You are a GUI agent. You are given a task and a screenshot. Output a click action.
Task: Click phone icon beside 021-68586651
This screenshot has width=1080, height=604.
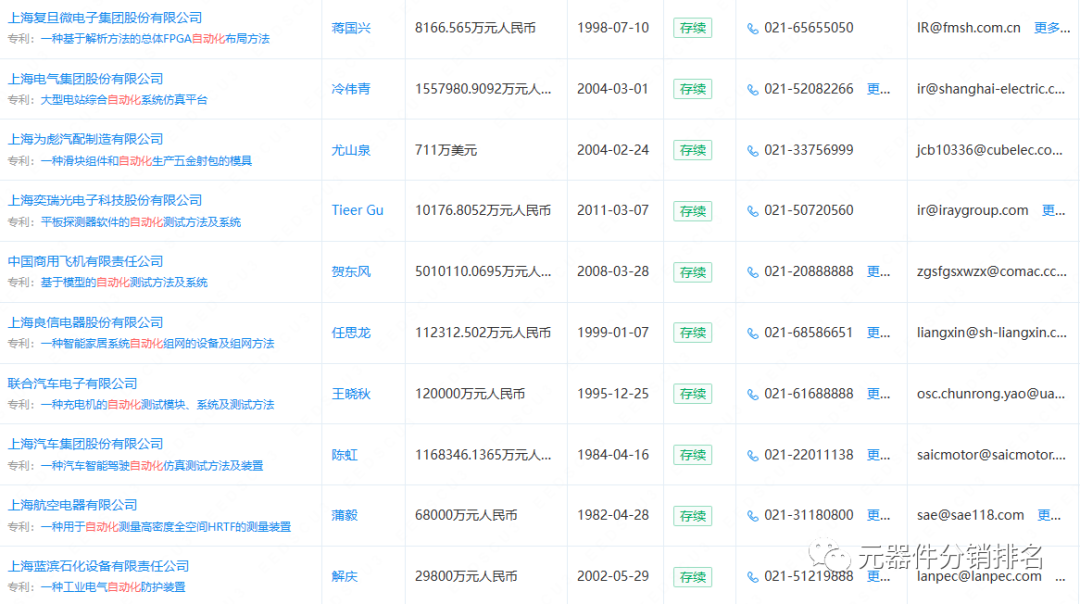(753, 333)
